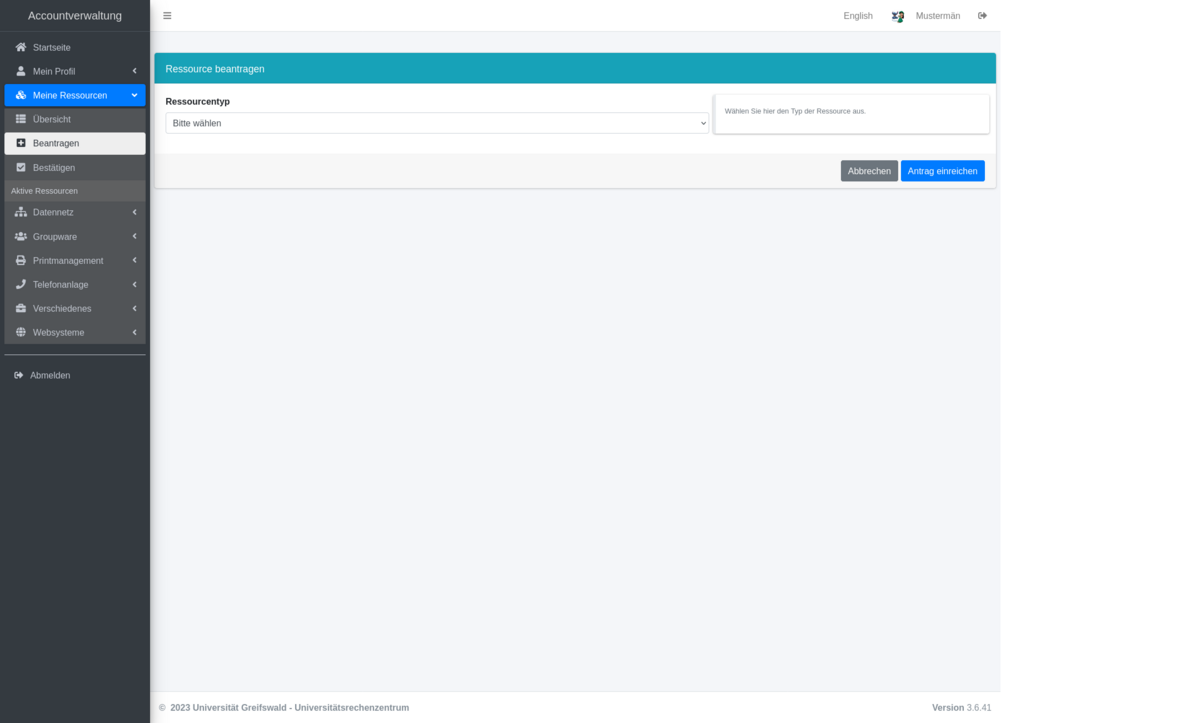This screenshot has height=723, width=1200.
Task: Expand the Mein Profil submenu arrow
Action: click(134, 71)
